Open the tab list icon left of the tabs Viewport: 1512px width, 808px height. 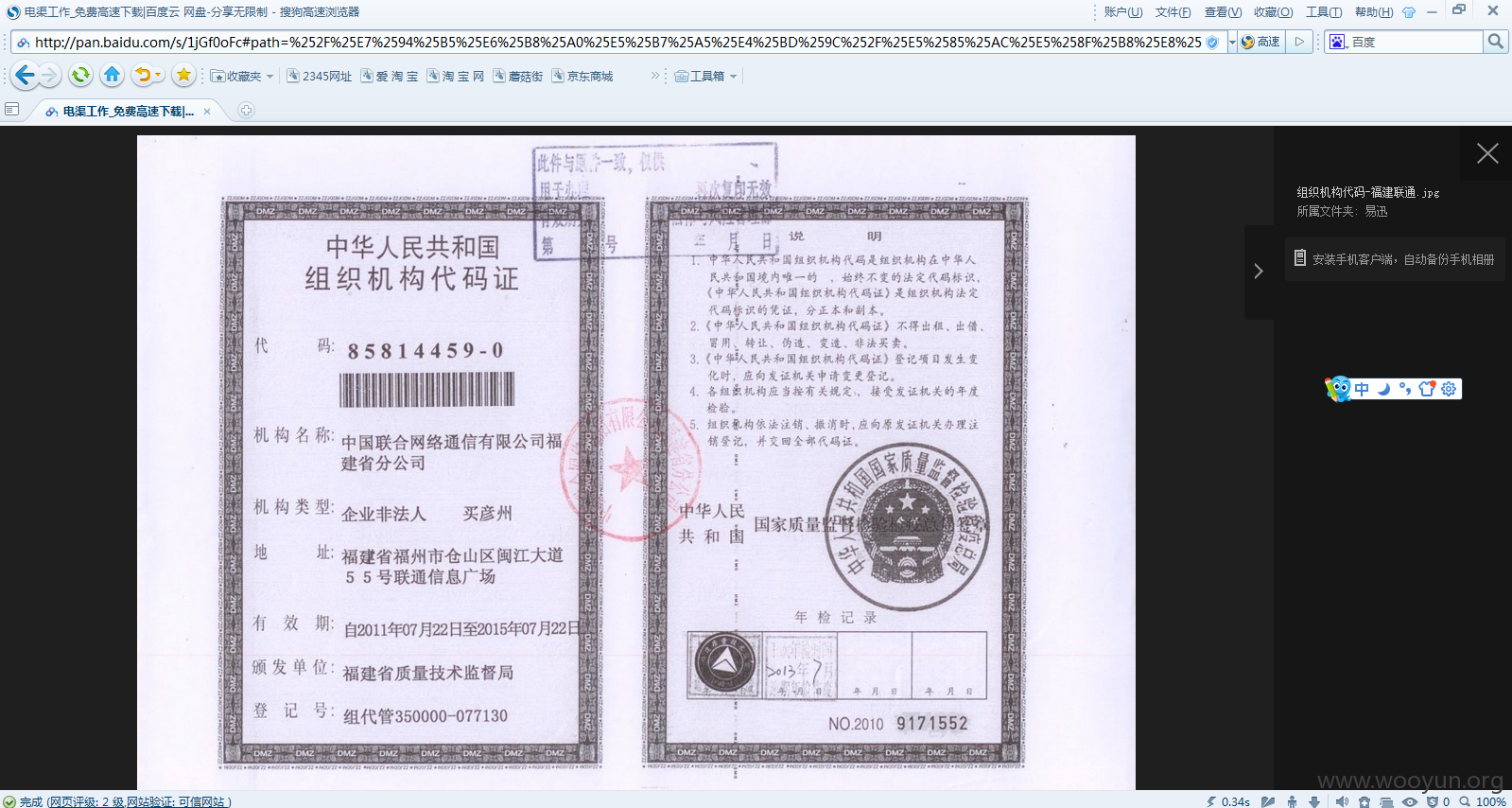[x=12, y=110]
